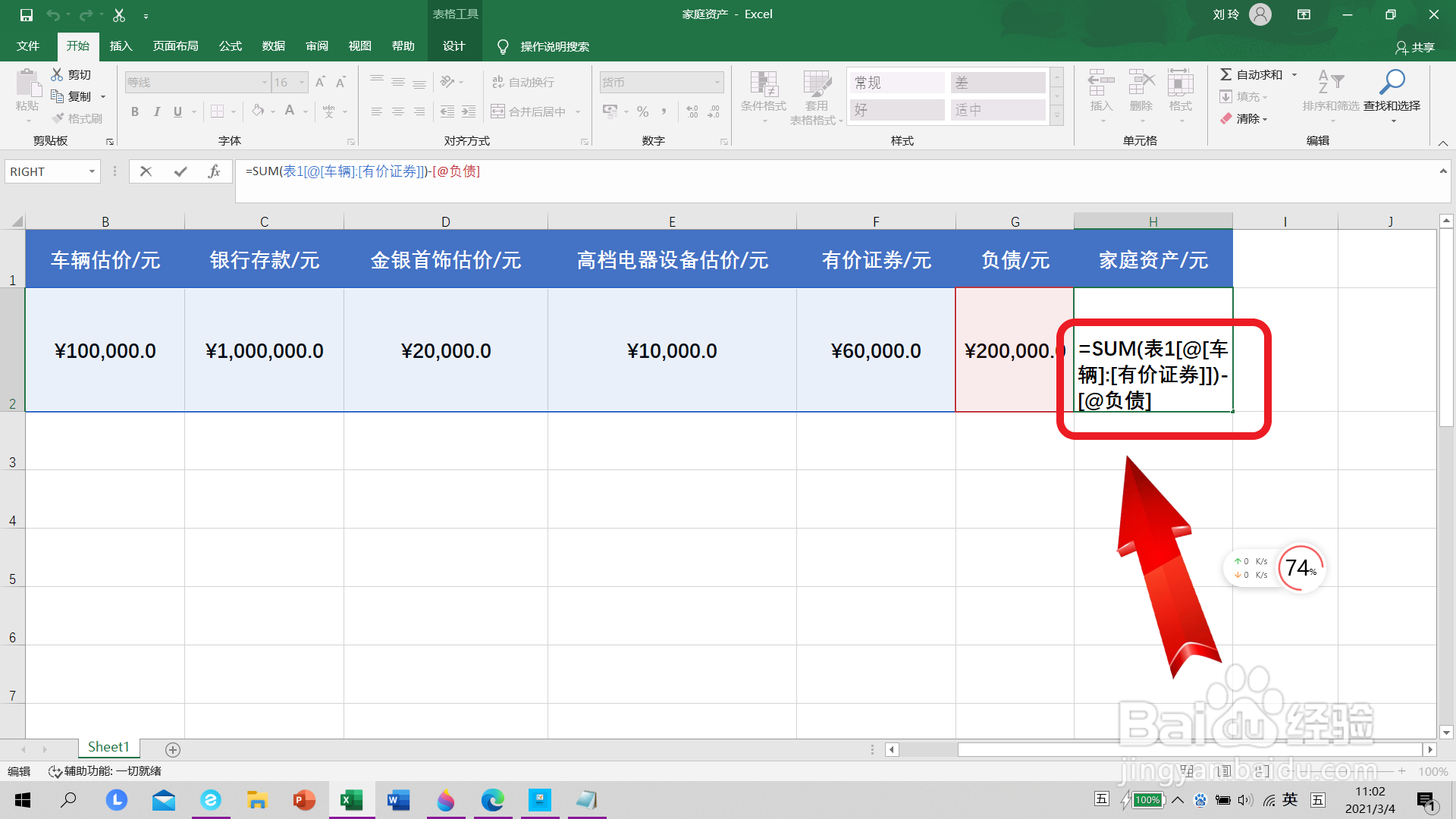Click the AutoSum sigma icon
The width and height of the screenshot is (1456, 819).
pos(1225,74)
